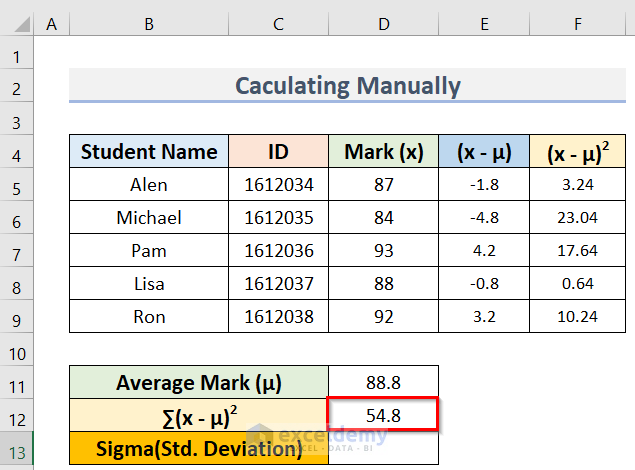
Task: Click the 'Average Mark (μ)' label cell
Action: [199, 383]
